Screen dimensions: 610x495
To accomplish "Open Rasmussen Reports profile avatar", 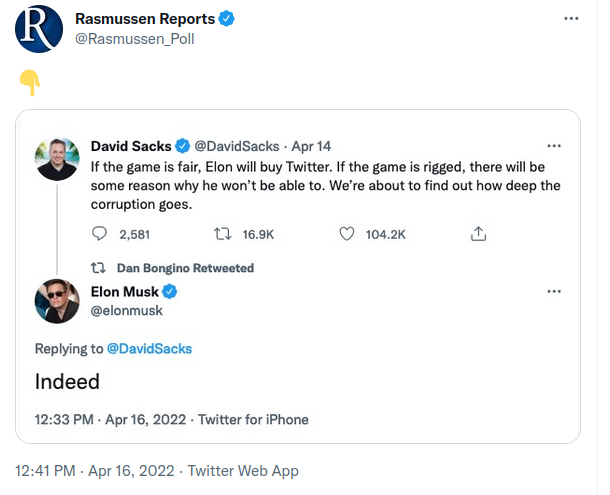I will 39,29.
